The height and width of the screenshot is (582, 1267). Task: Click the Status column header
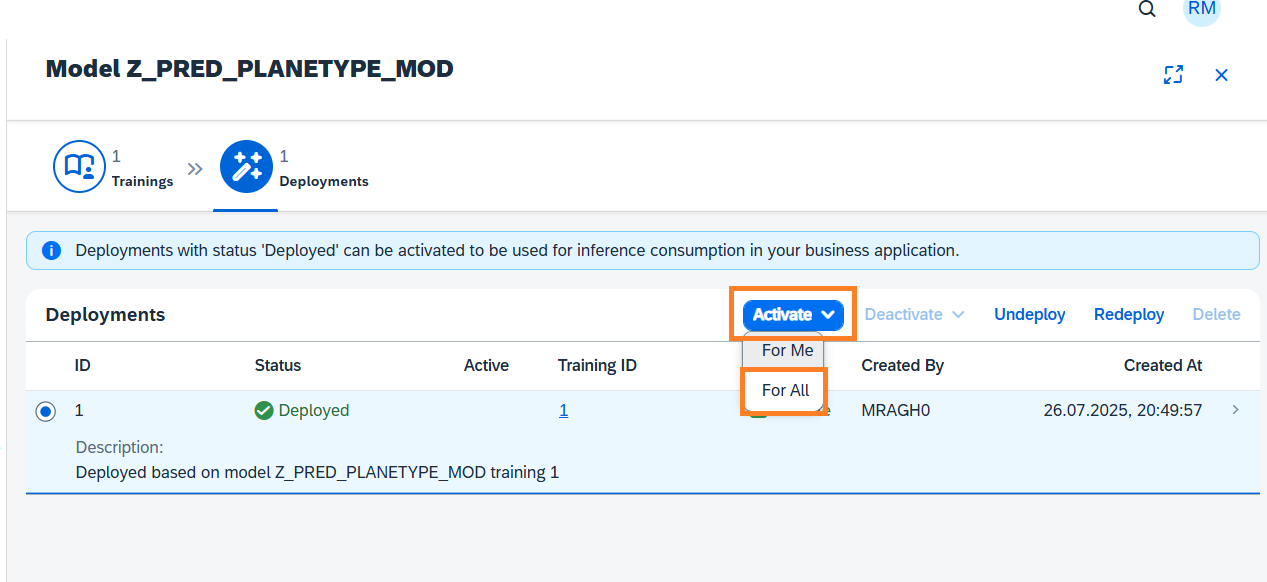(278, 366)
